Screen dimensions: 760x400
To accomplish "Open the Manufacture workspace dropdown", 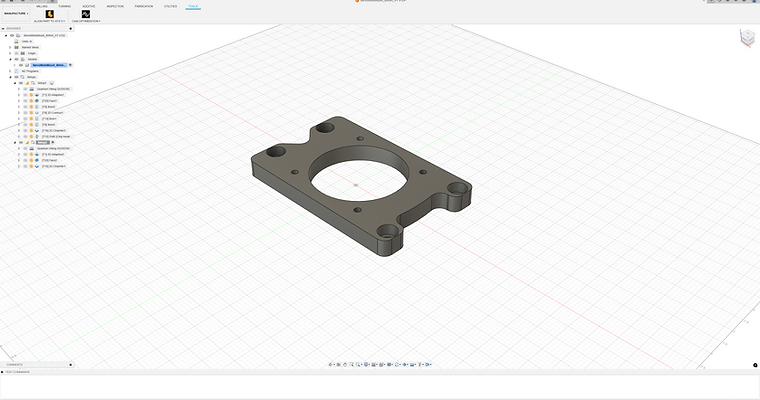I will pos(16,14).
